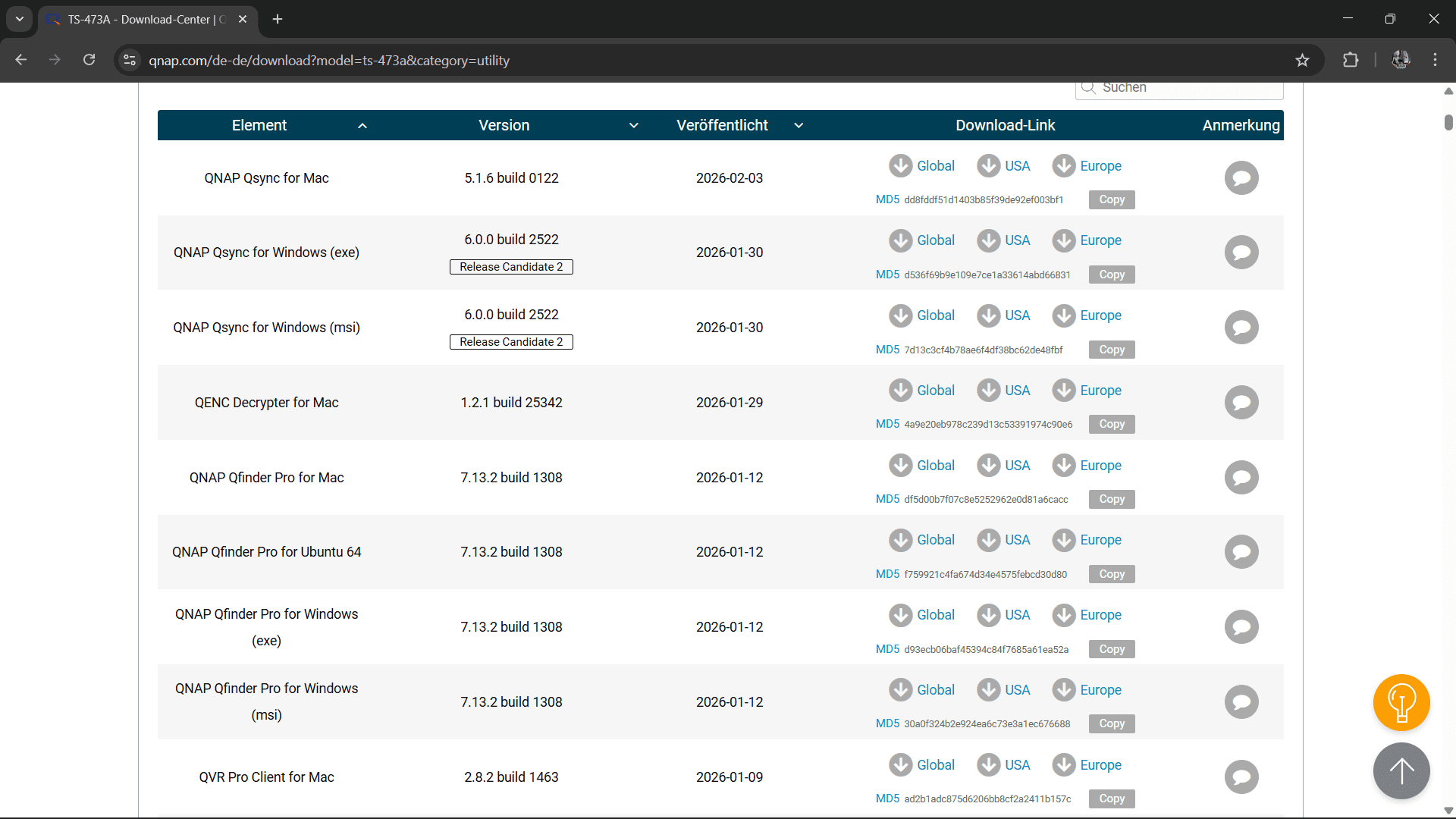
Task: Click the orange lightbulb help button
Action: click(1401, 702)
